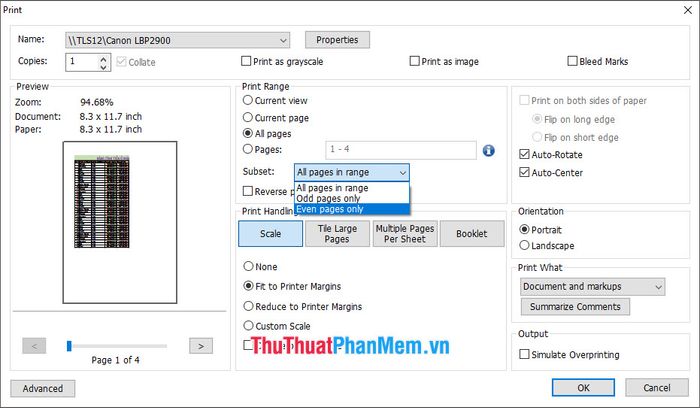Select Current page print range

248,117
